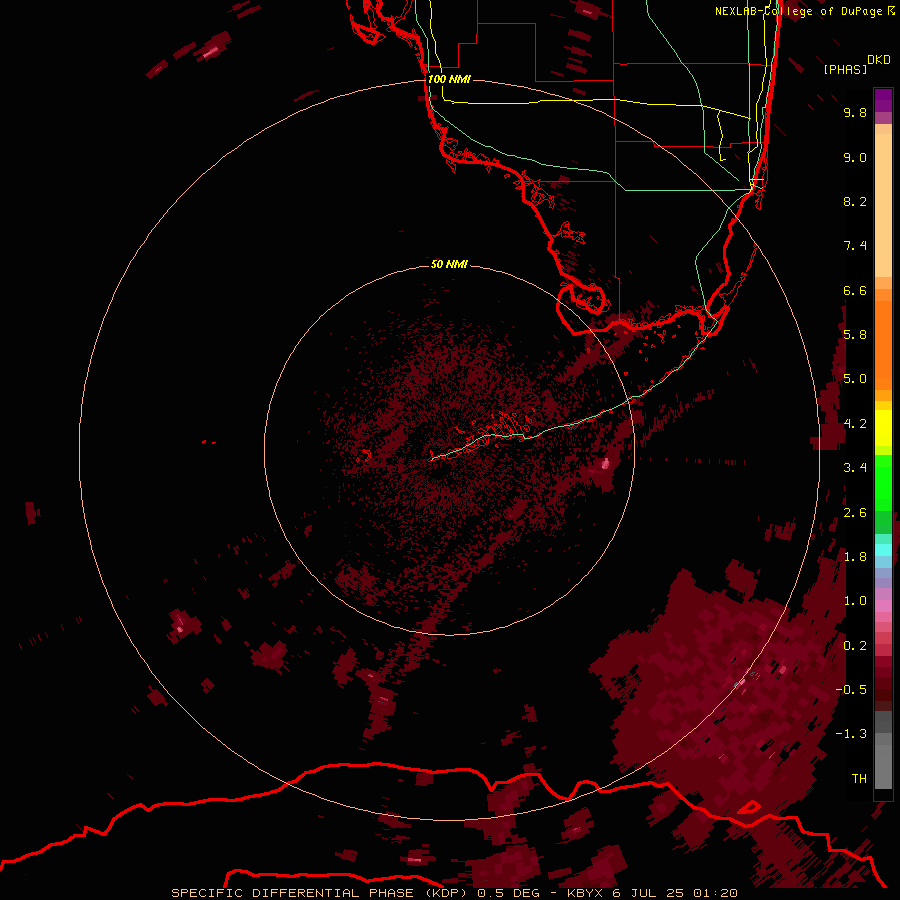Click the bright pink echo cell east of the radar
This screenshot has width=900, height=900.
tap(604, 464)
